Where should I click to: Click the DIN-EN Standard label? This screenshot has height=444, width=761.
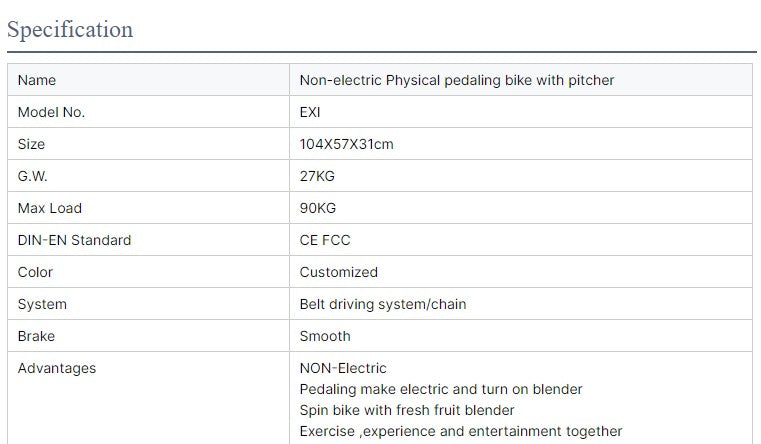(74, 240)
